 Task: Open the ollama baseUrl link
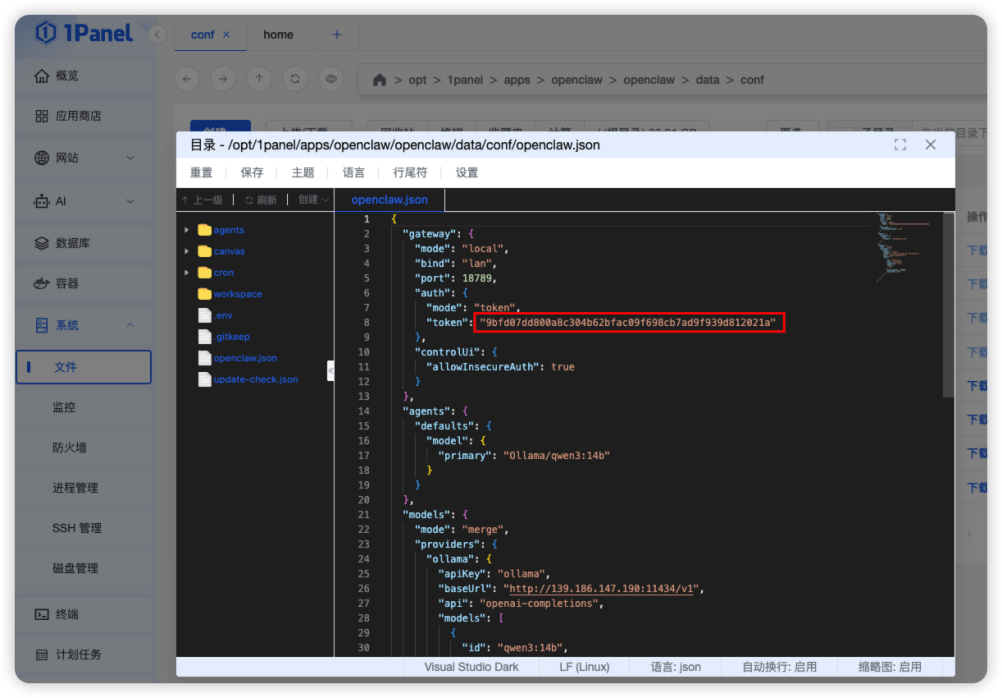[x=601, y=589]
